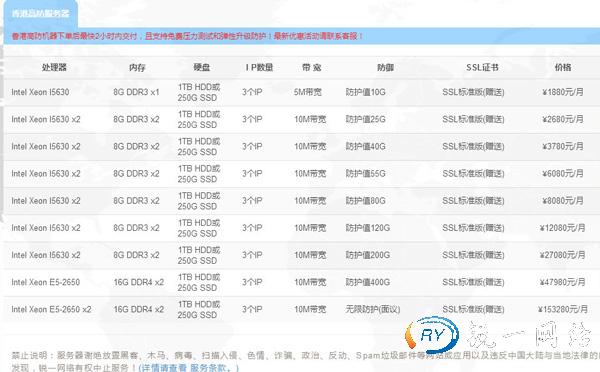600x372 pixels.
Task: Select the ¥6080元/月 price cell
Action: point(563,173)
